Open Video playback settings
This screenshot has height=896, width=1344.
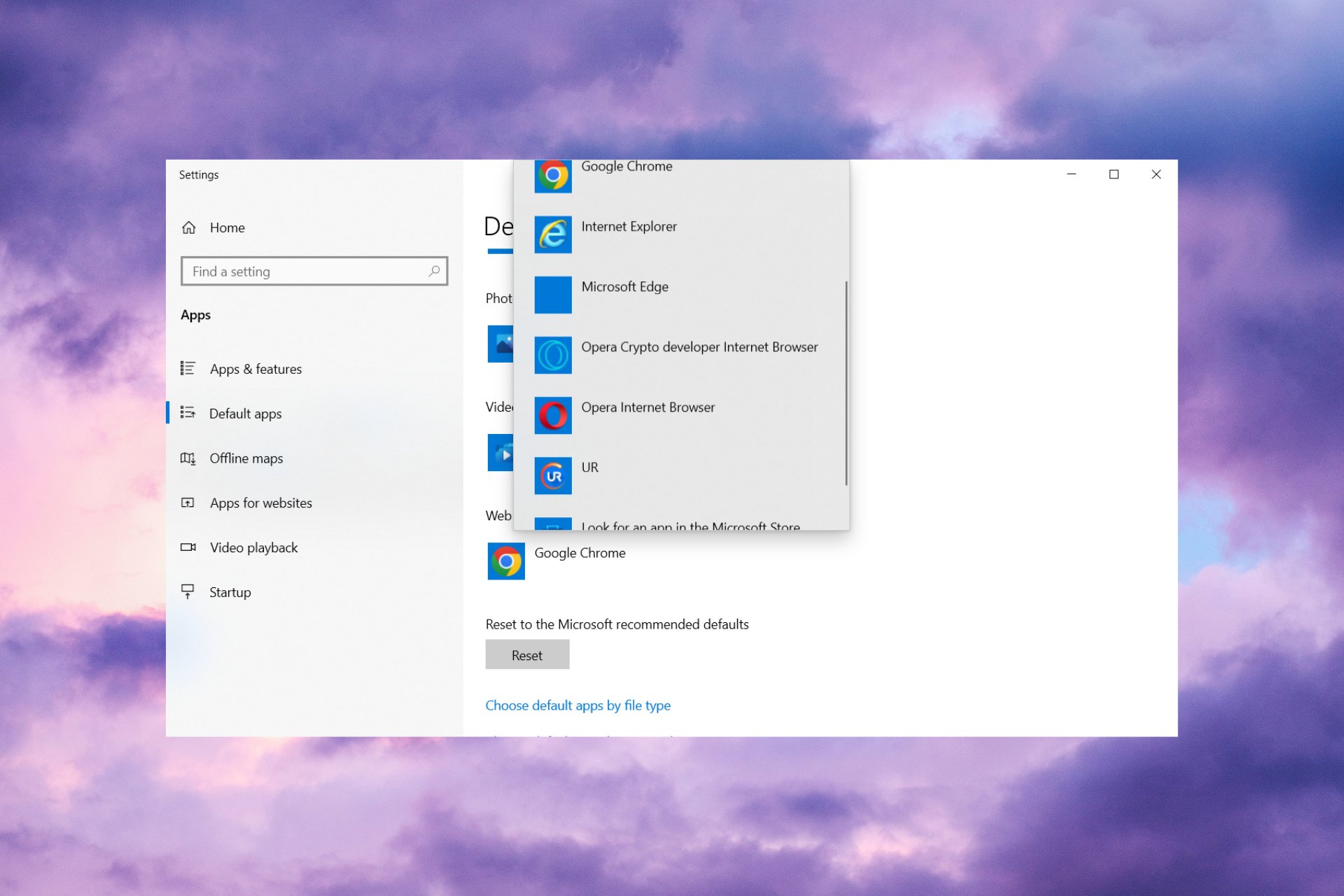click(x=314, y=547)
